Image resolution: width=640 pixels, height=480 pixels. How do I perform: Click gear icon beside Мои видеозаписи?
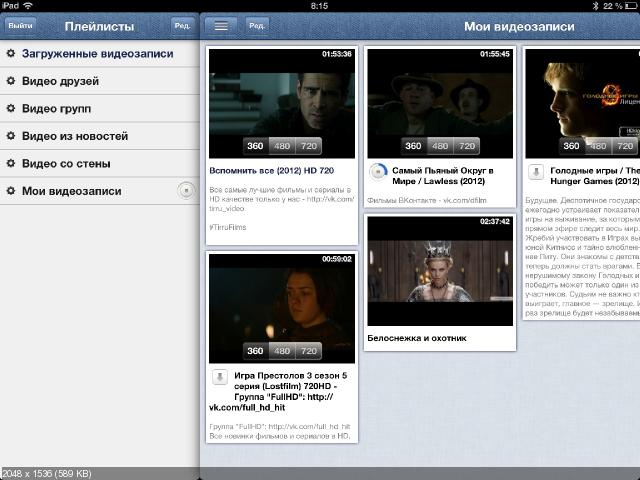pyautogui.click(x=11, y=191)
